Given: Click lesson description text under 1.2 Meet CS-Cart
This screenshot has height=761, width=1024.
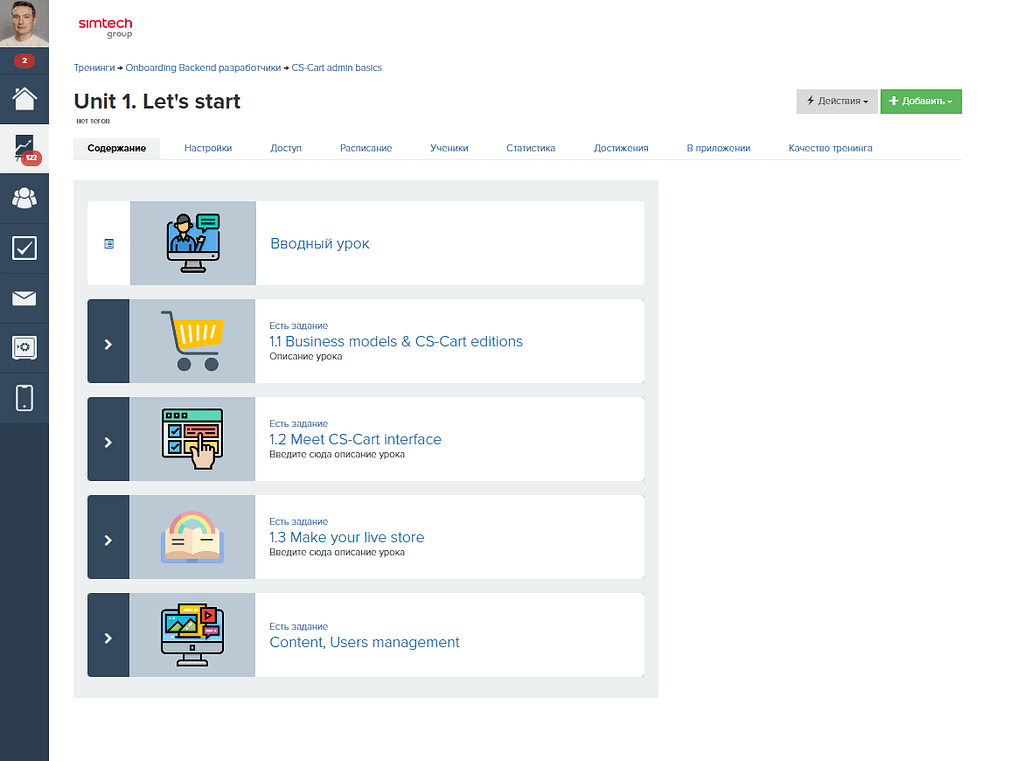Looking at the screenshot, I should click(x=337, y=455).
